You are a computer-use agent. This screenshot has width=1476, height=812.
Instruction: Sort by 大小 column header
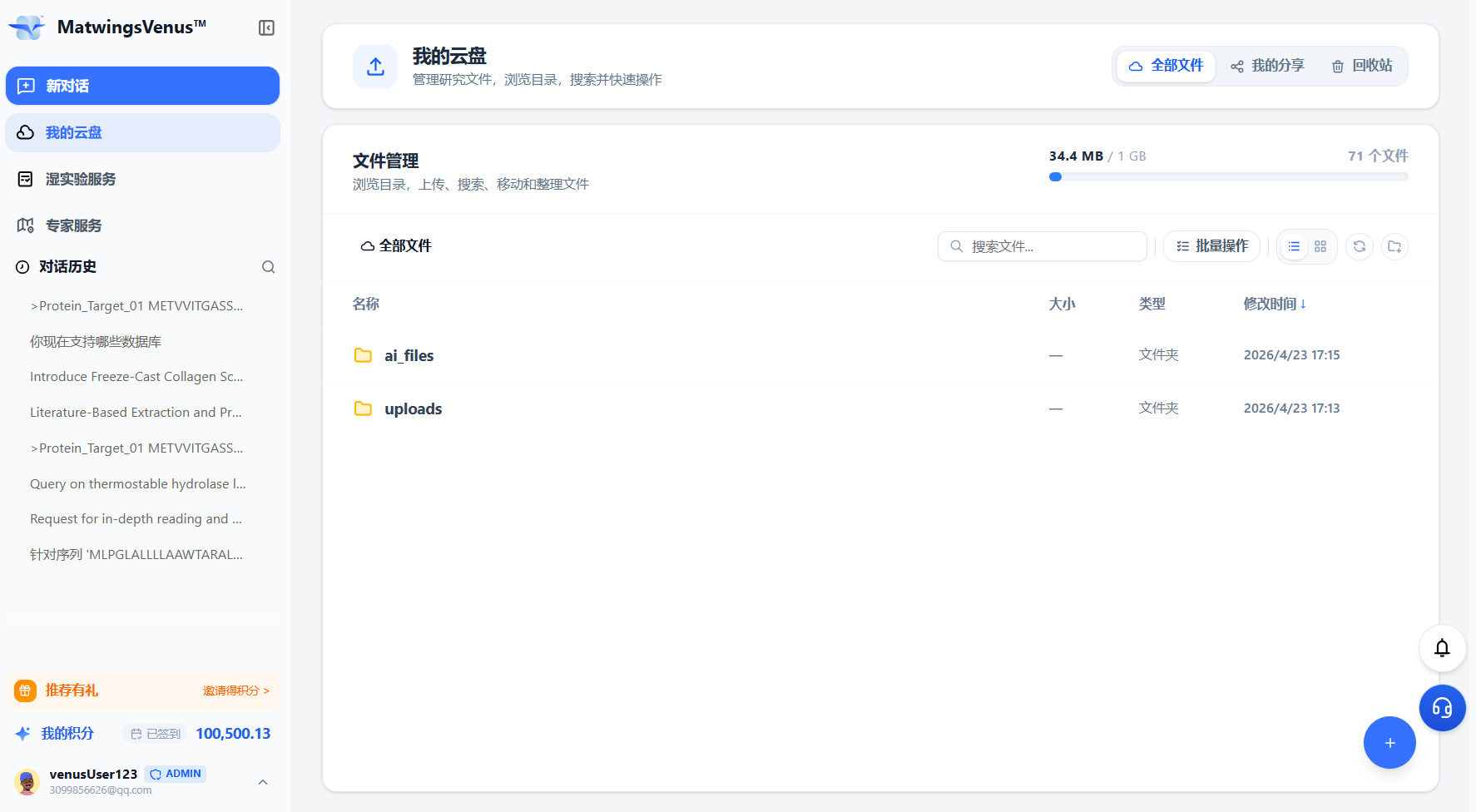pos(1062,304)
